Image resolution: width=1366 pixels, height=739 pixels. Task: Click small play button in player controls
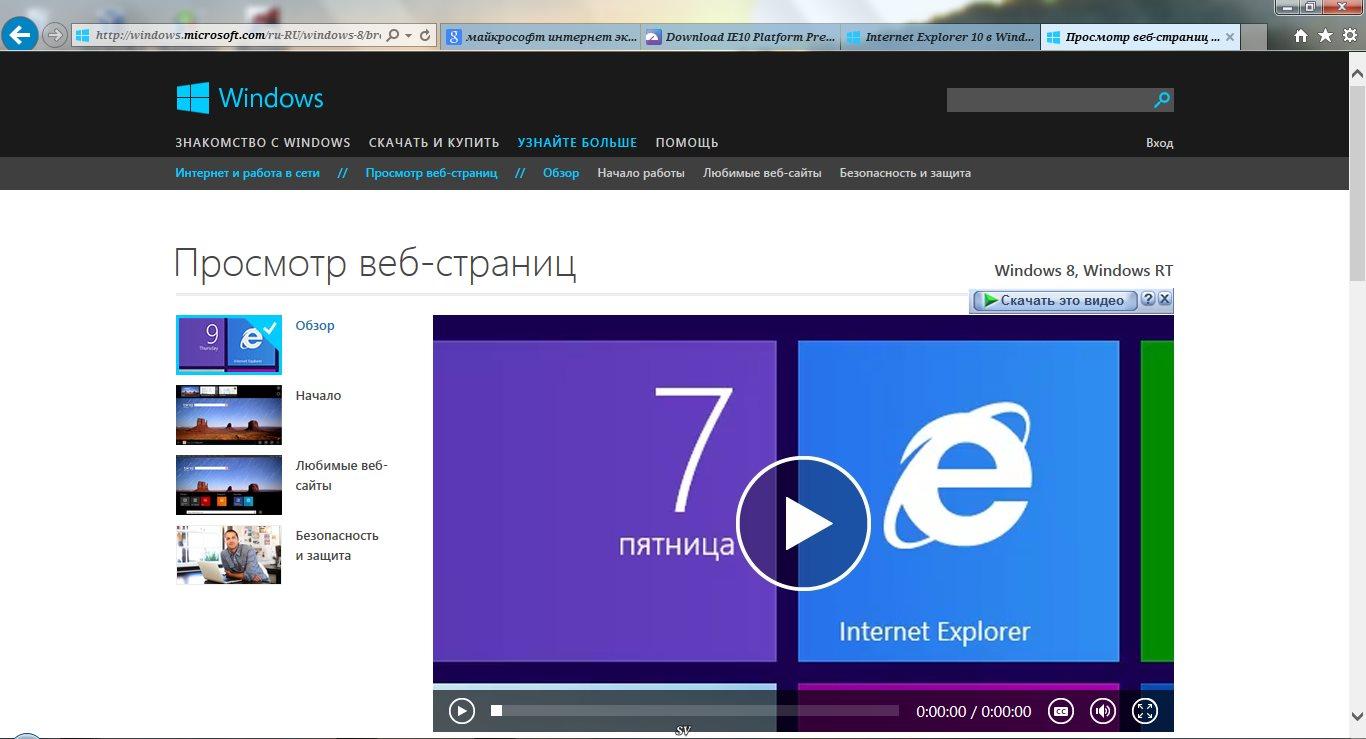(x=461, y=711)
